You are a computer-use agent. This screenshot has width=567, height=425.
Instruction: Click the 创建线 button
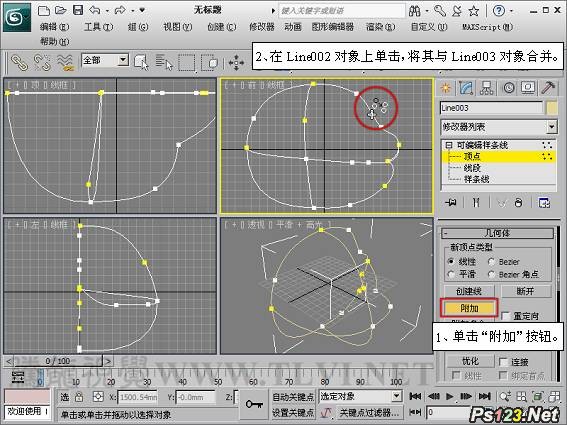469,291
